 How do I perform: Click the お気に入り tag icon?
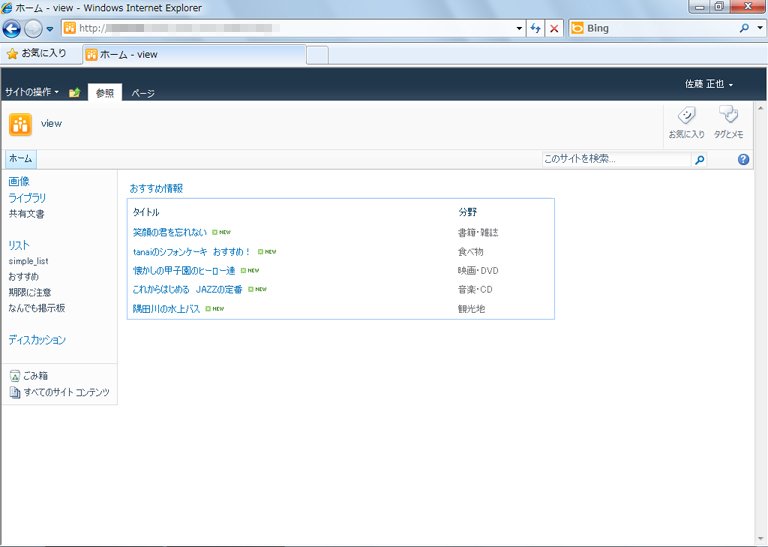click(x=686, y=122)
